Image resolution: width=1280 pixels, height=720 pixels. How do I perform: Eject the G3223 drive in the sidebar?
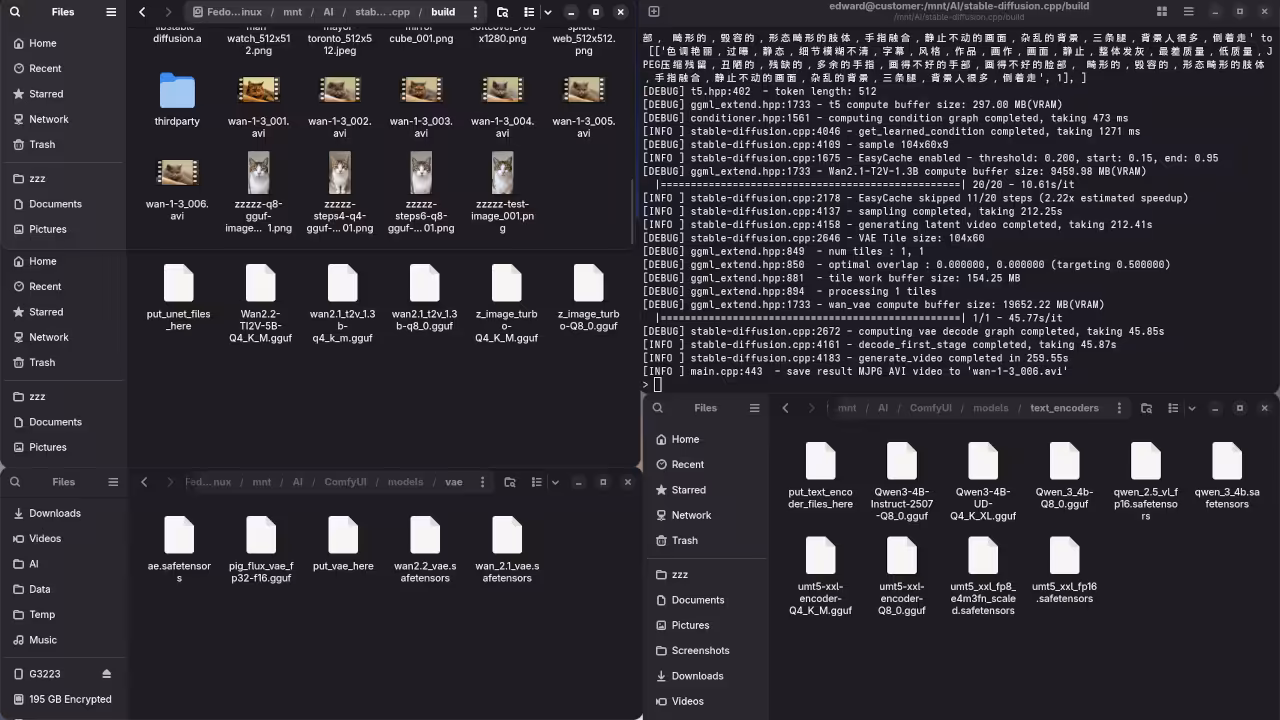click(106, 674)
